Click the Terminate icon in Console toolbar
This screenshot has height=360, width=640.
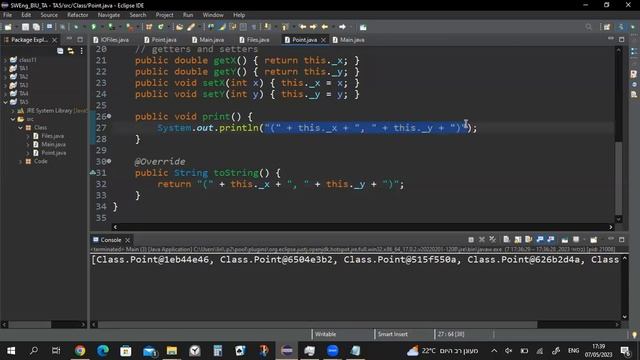471,240
